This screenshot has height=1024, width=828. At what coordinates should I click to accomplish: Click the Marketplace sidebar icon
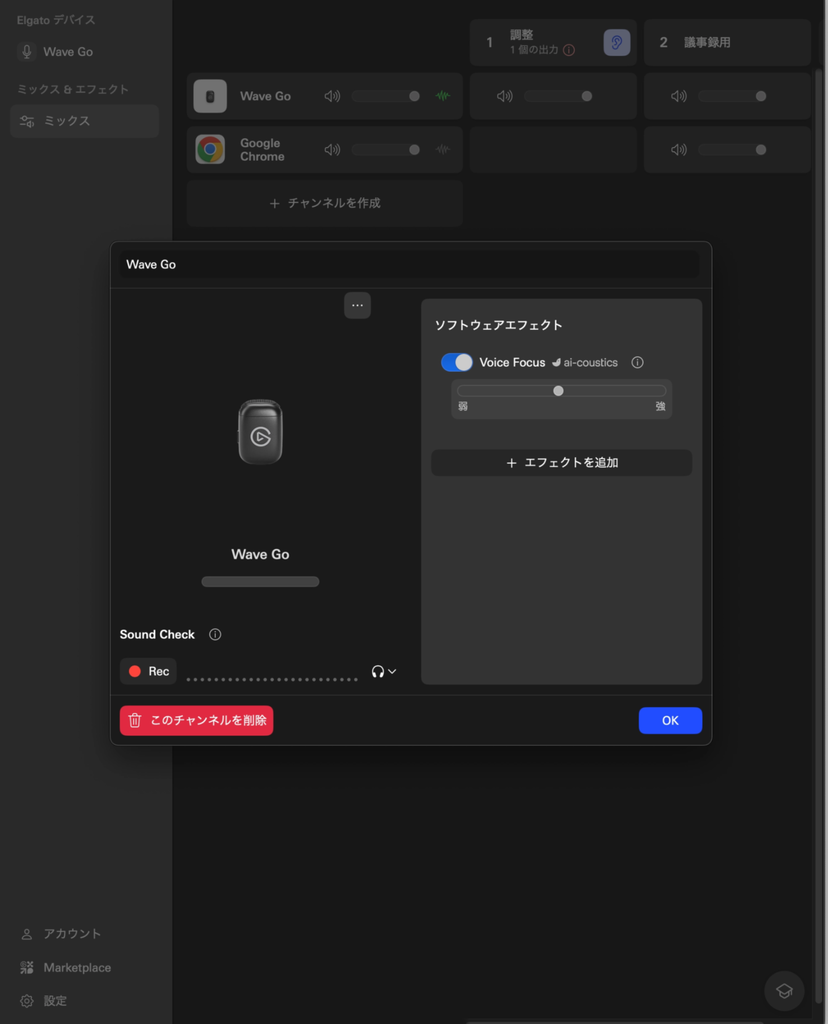[27, 968]
